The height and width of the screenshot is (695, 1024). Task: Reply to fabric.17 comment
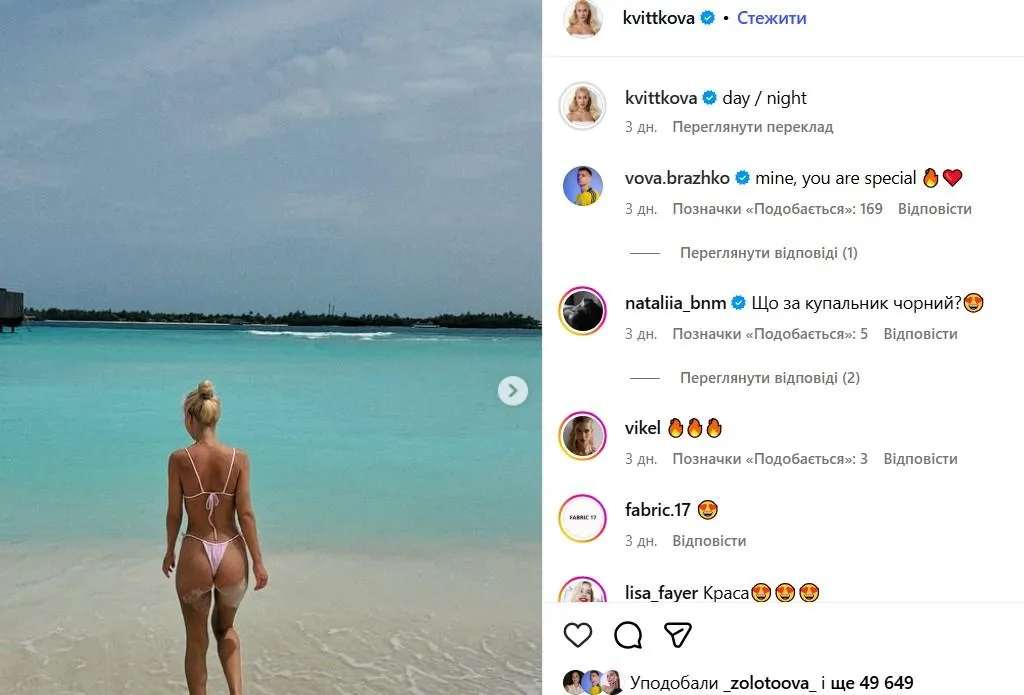(709, 541)
